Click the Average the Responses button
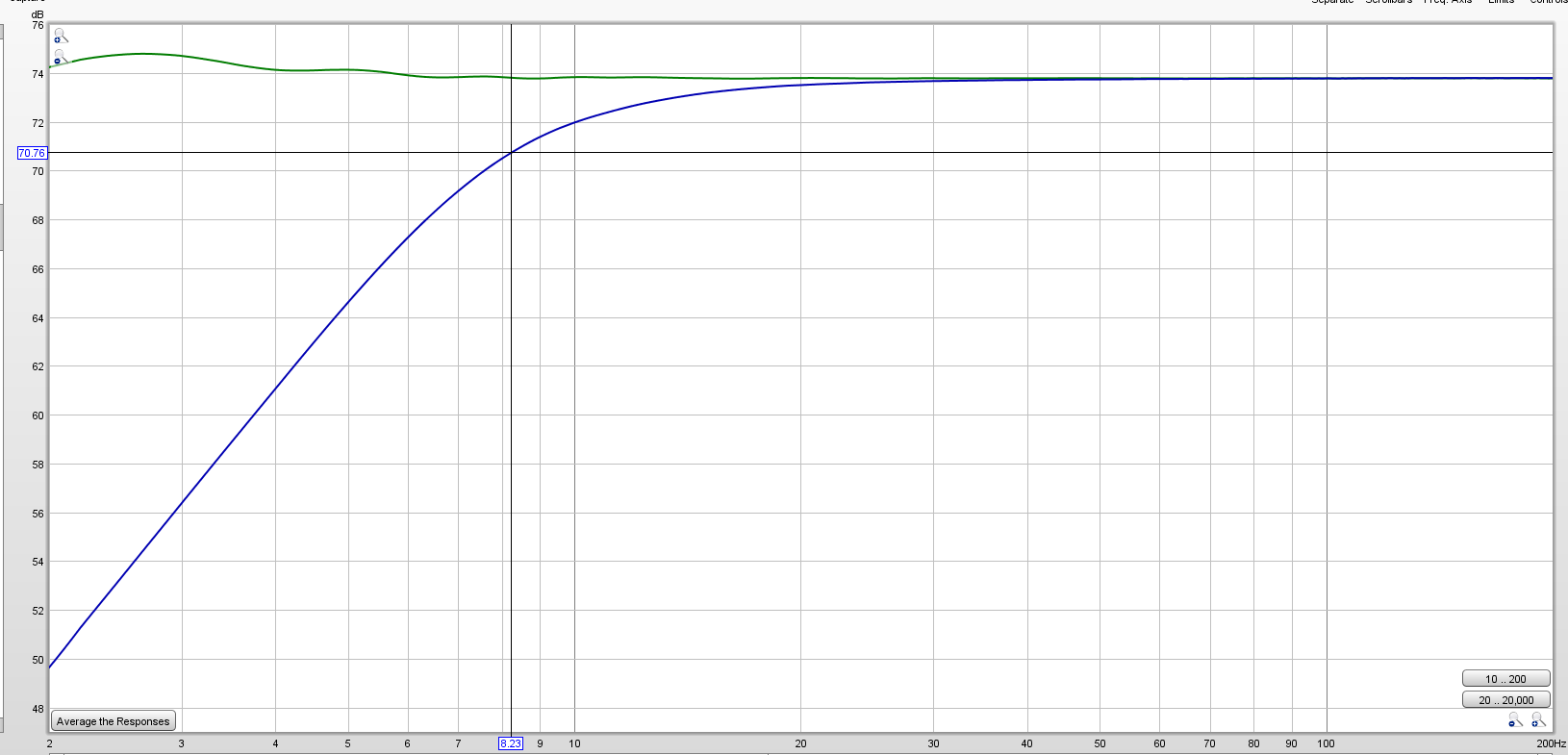Screen dimensions: 1568x755 click(x=114, y=721)
